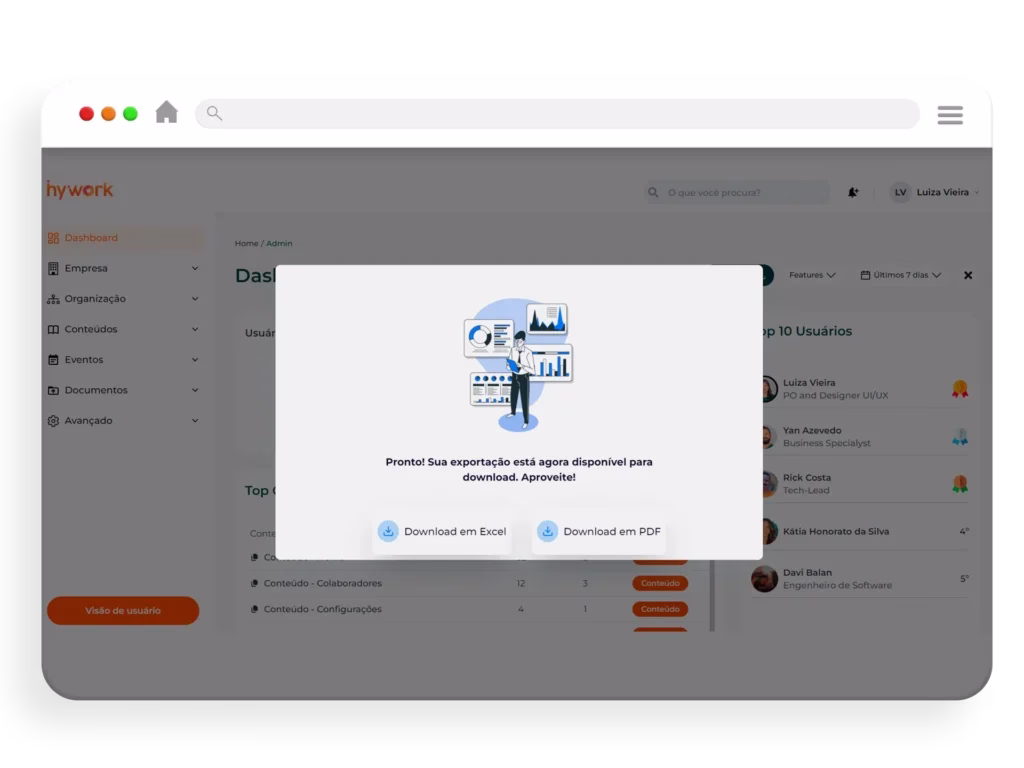Click the X close icon beside date filter
This screenshot has width=1024, height=768.
pyautogui.click(x=967, y=275)
